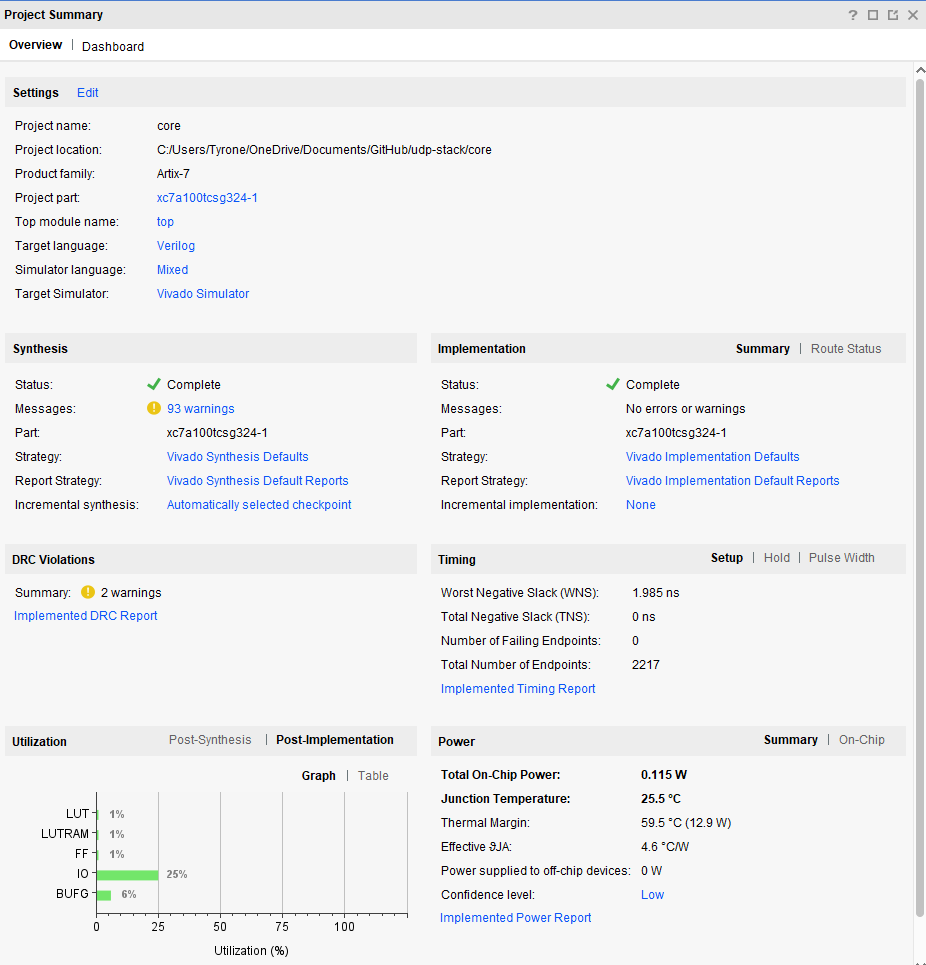Show Post-Implementation utilization

click(335, 740)
